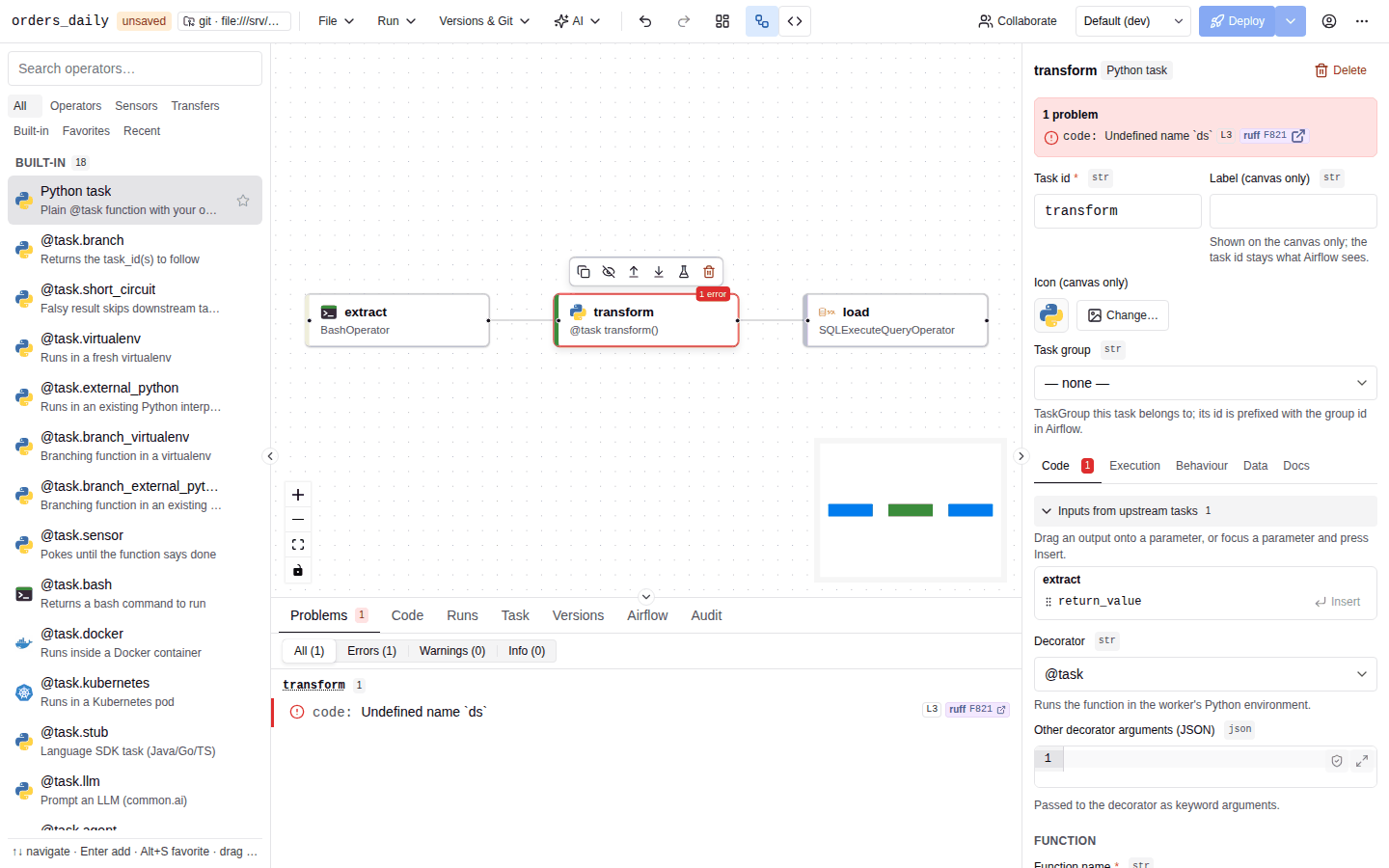Test the transform task with flask icon

684,272
